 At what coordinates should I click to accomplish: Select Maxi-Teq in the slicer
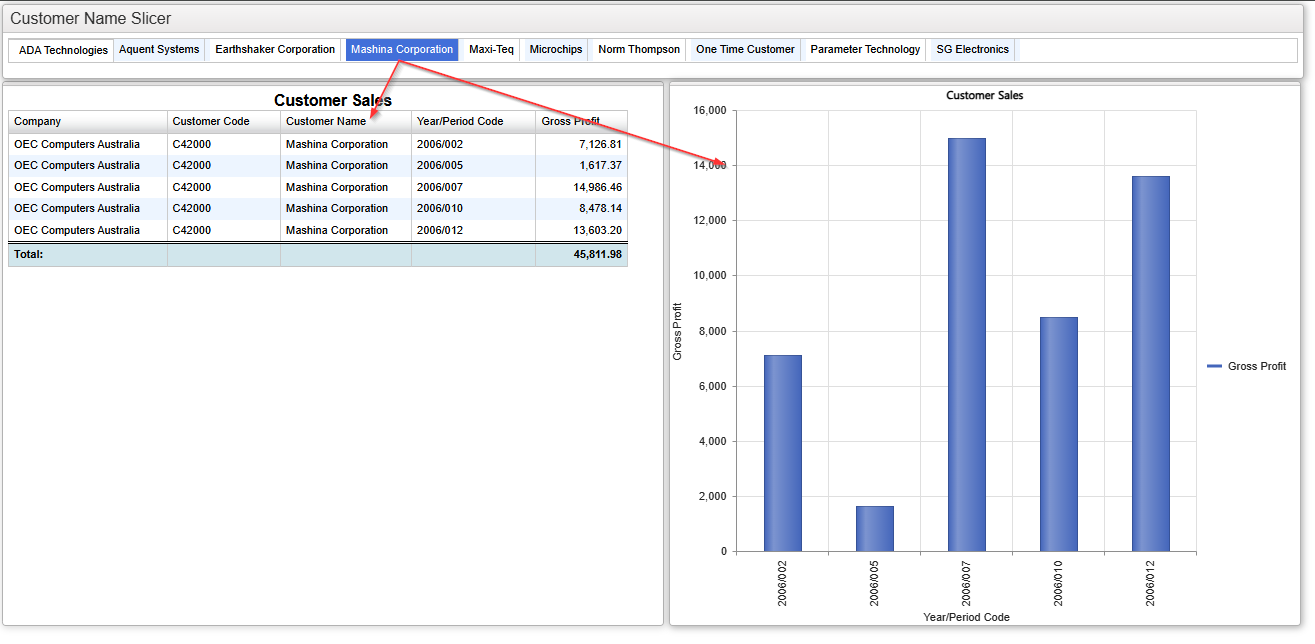pos(491,49)
